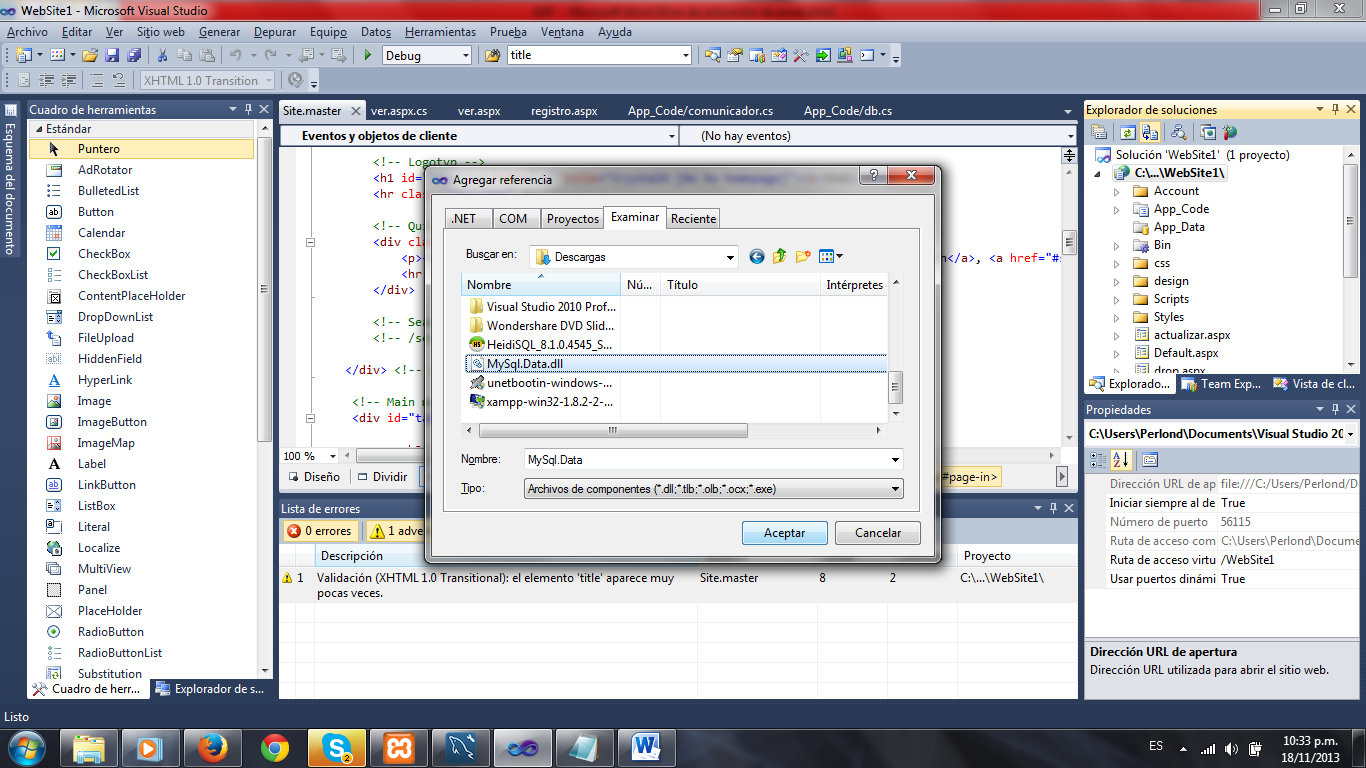Open the Nombre combo box dropdown arrow
The image size is (1366, 768).
894,460
